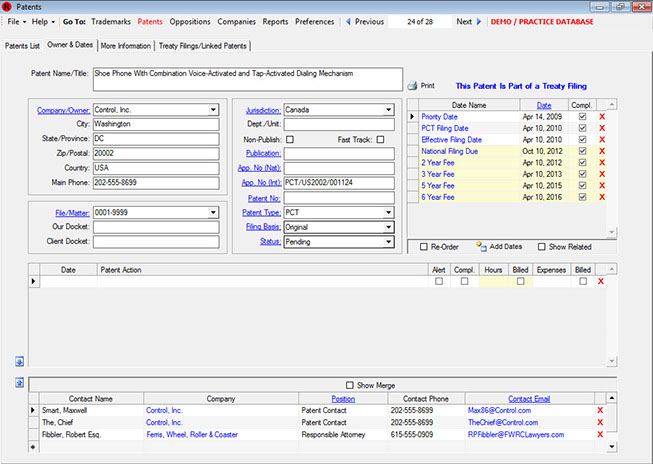Delete the Priority Date row with red X
653x464 pixels.
[x=601, y=117]
